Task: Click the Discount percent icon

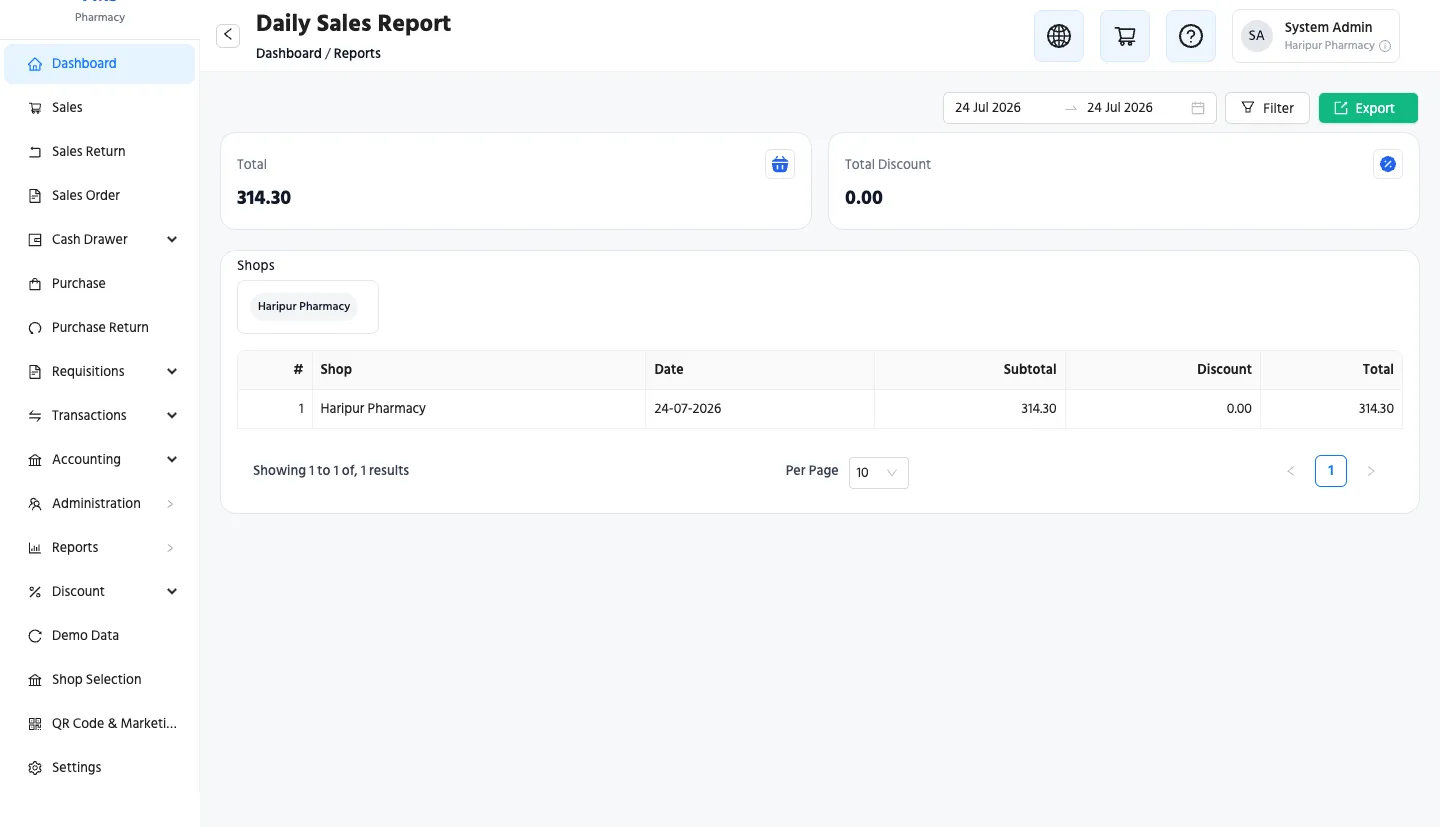Action: (x=35, y=592)
